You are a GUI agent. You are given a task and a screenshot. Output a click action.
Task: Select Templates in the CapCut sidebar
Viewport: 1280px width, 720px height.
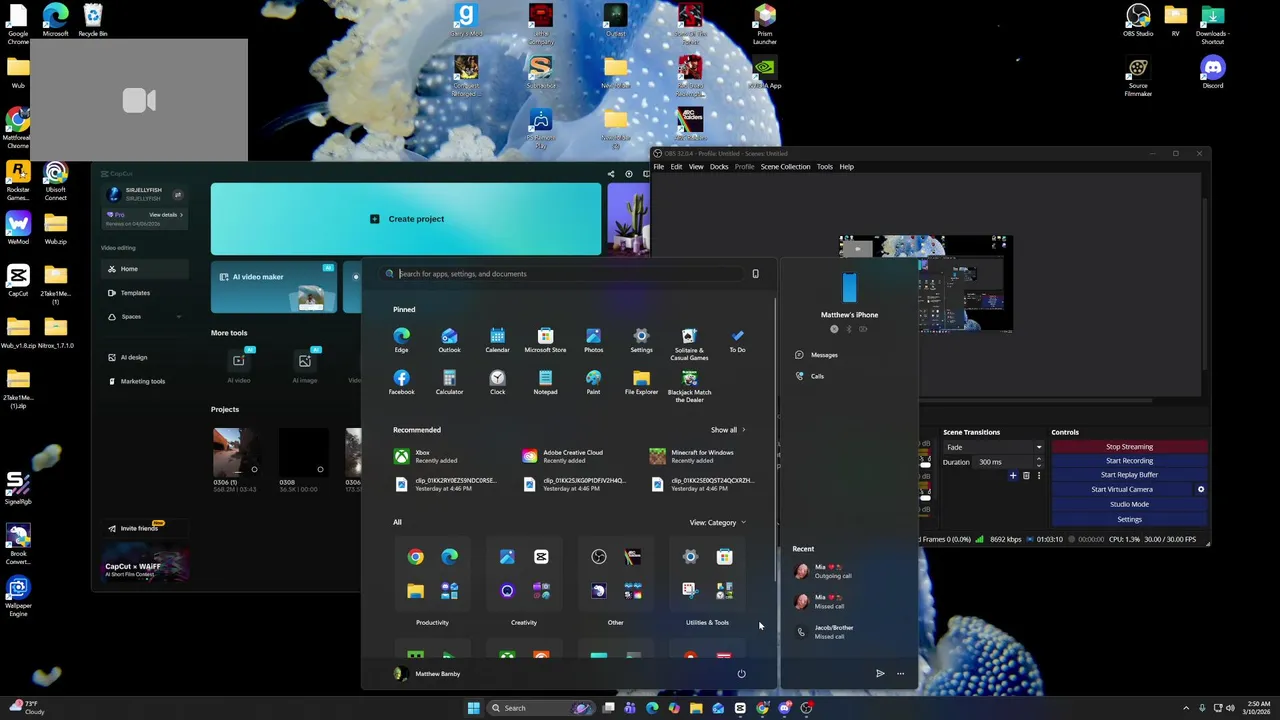pos(145,293)
